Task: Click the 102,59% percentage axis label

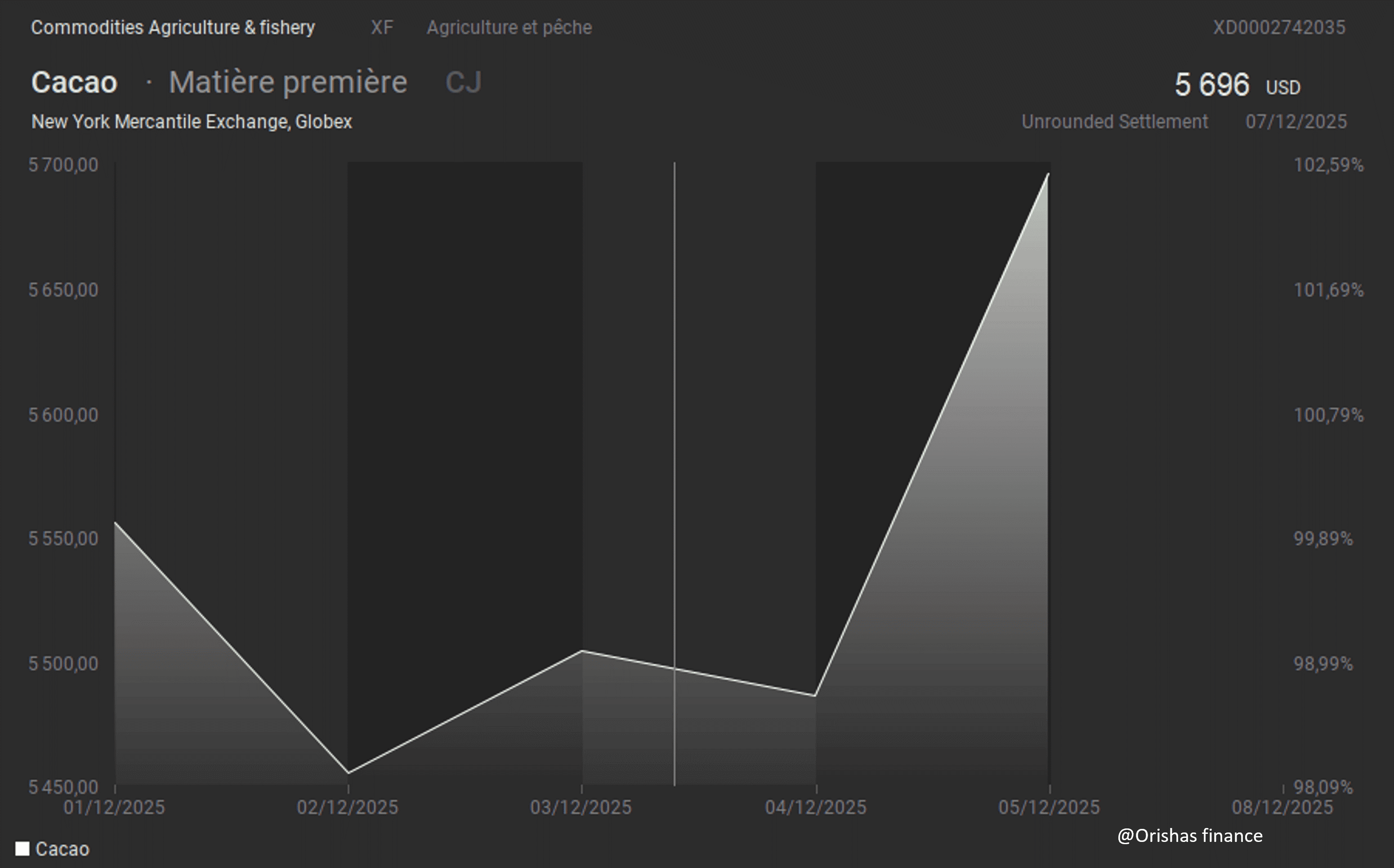Action: [x=1328, y=165]
